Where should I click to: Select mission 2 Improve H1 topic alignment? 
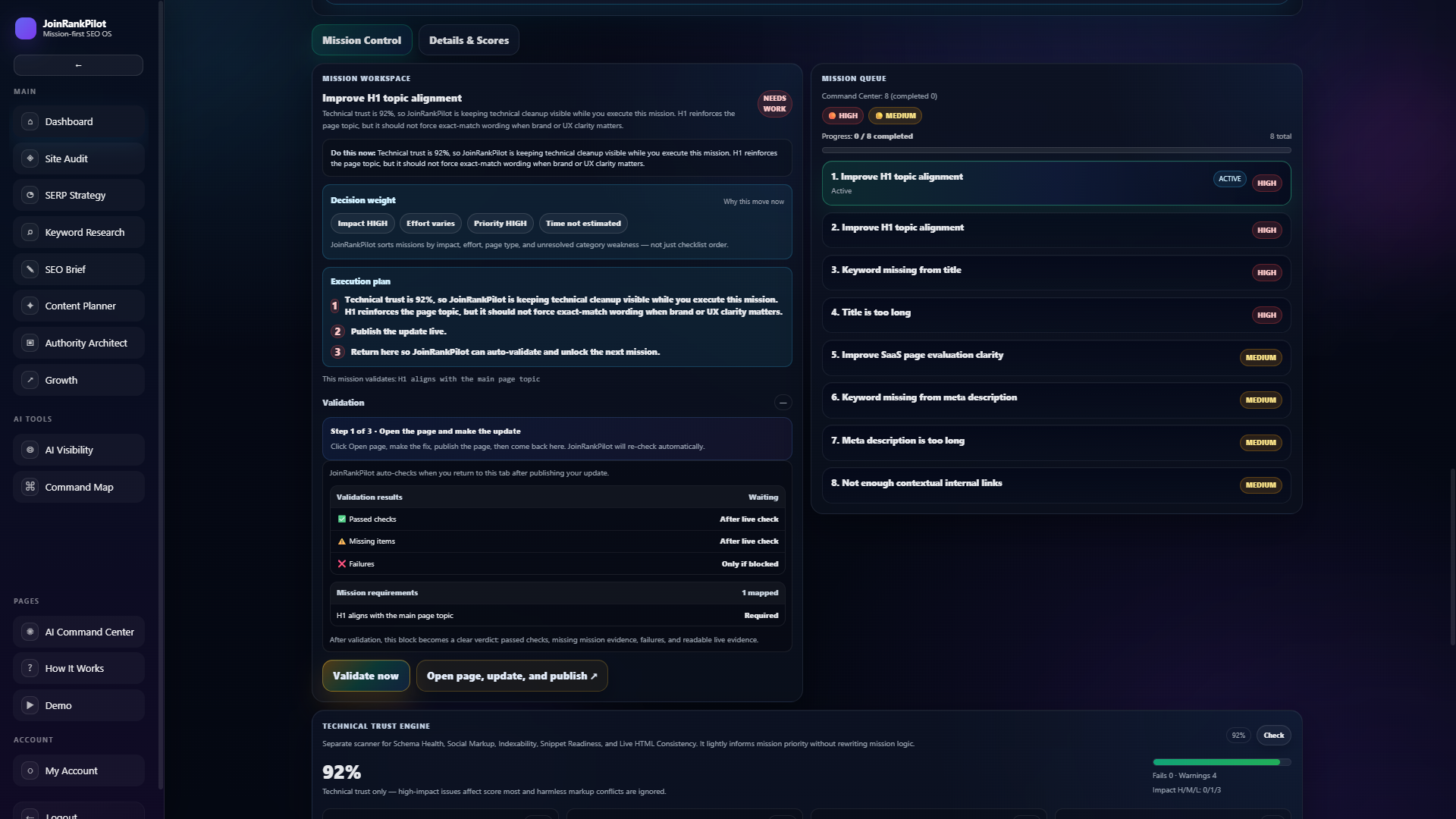[x=1056, y=230]
